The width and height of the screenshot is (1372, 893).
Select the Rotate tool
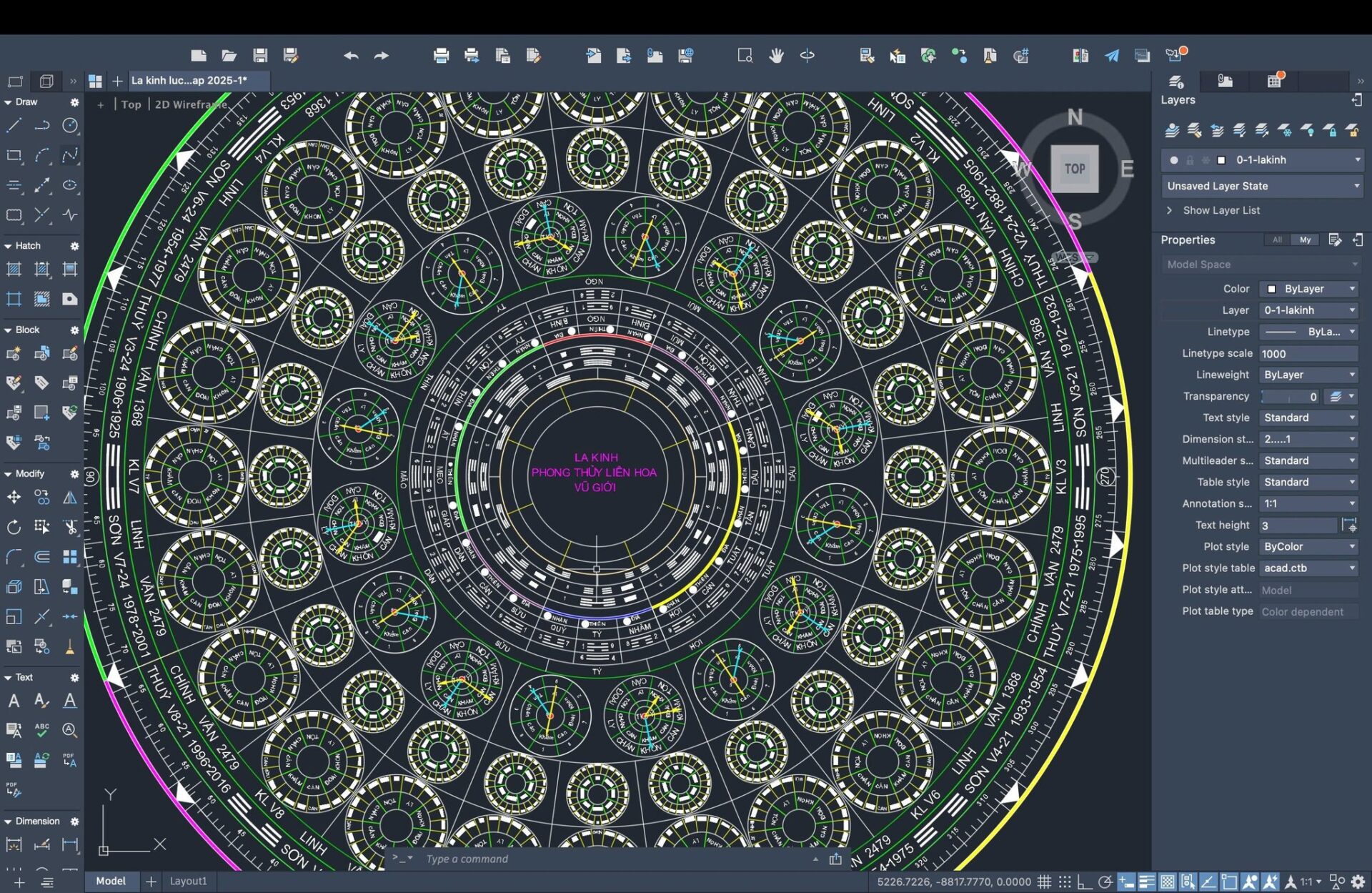(14, 527)
